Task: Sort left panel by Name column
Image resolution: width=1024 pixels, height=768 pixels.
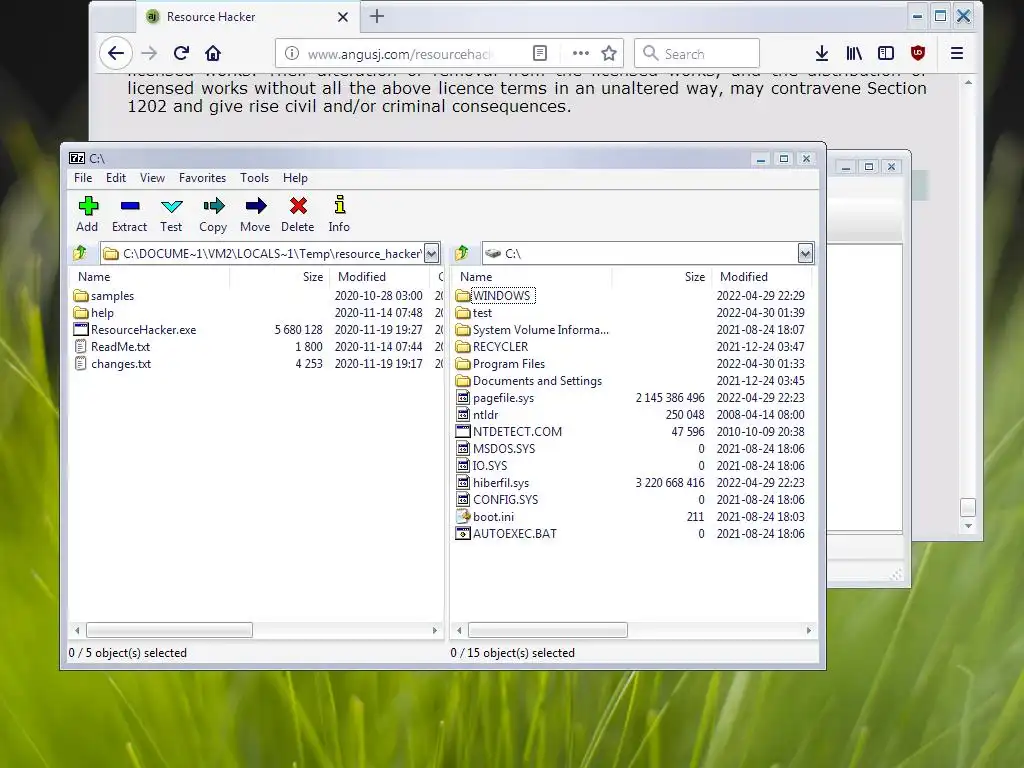Action: (149, 277)
